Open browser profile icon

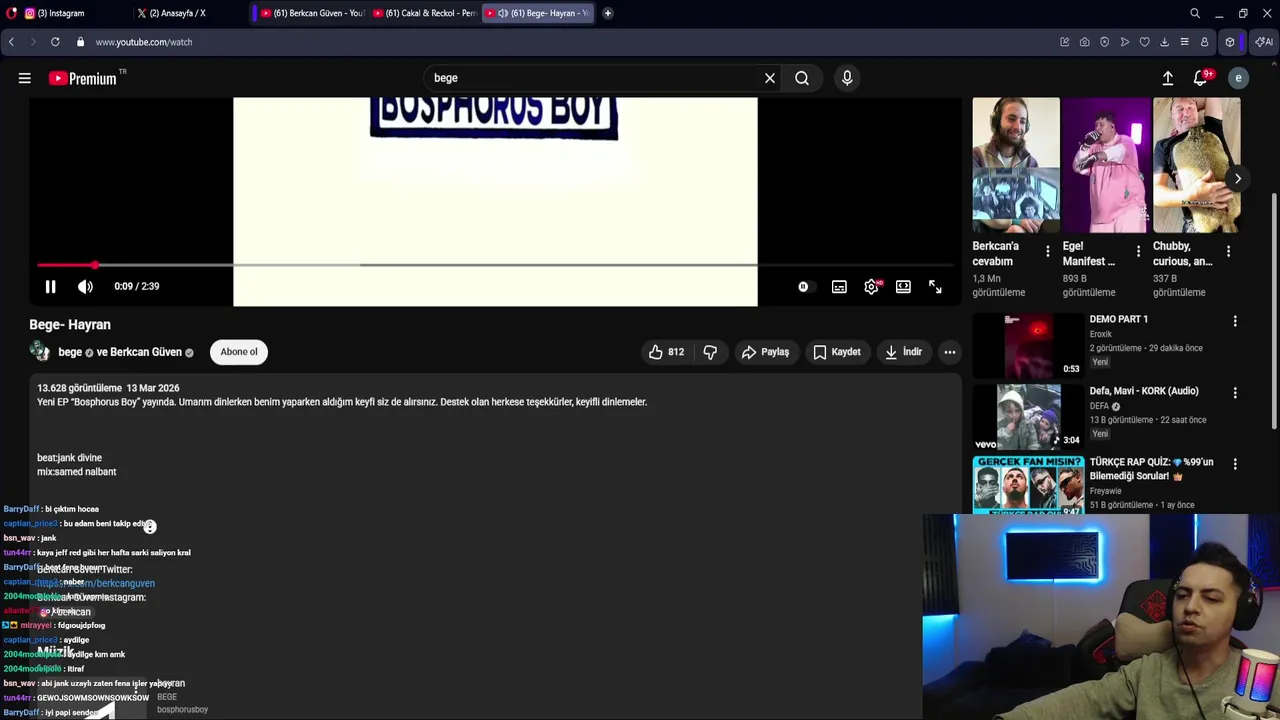[x=1204, y=42]
